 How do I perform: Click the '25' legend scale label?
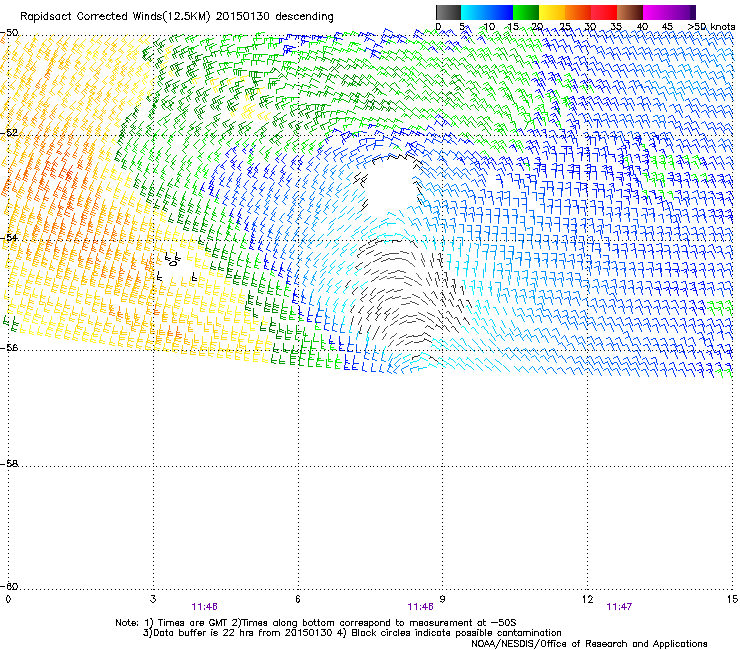(x=565, y=27)
